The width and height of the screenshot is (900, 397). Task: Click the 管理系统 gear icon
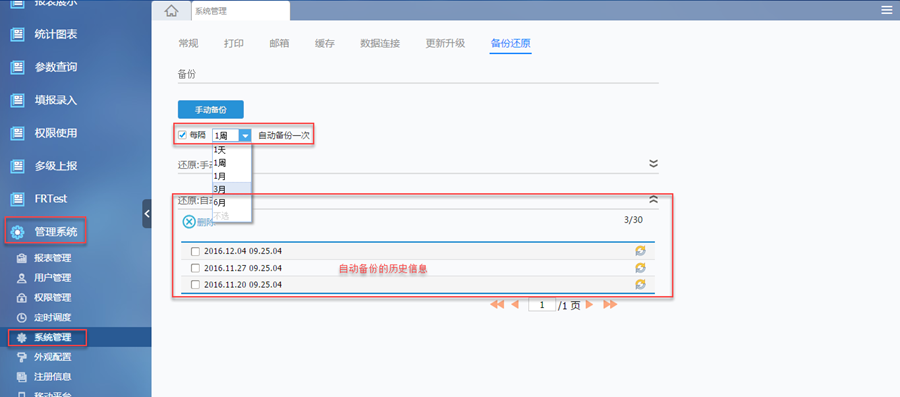pyautogui.click(x=18, y=232)
